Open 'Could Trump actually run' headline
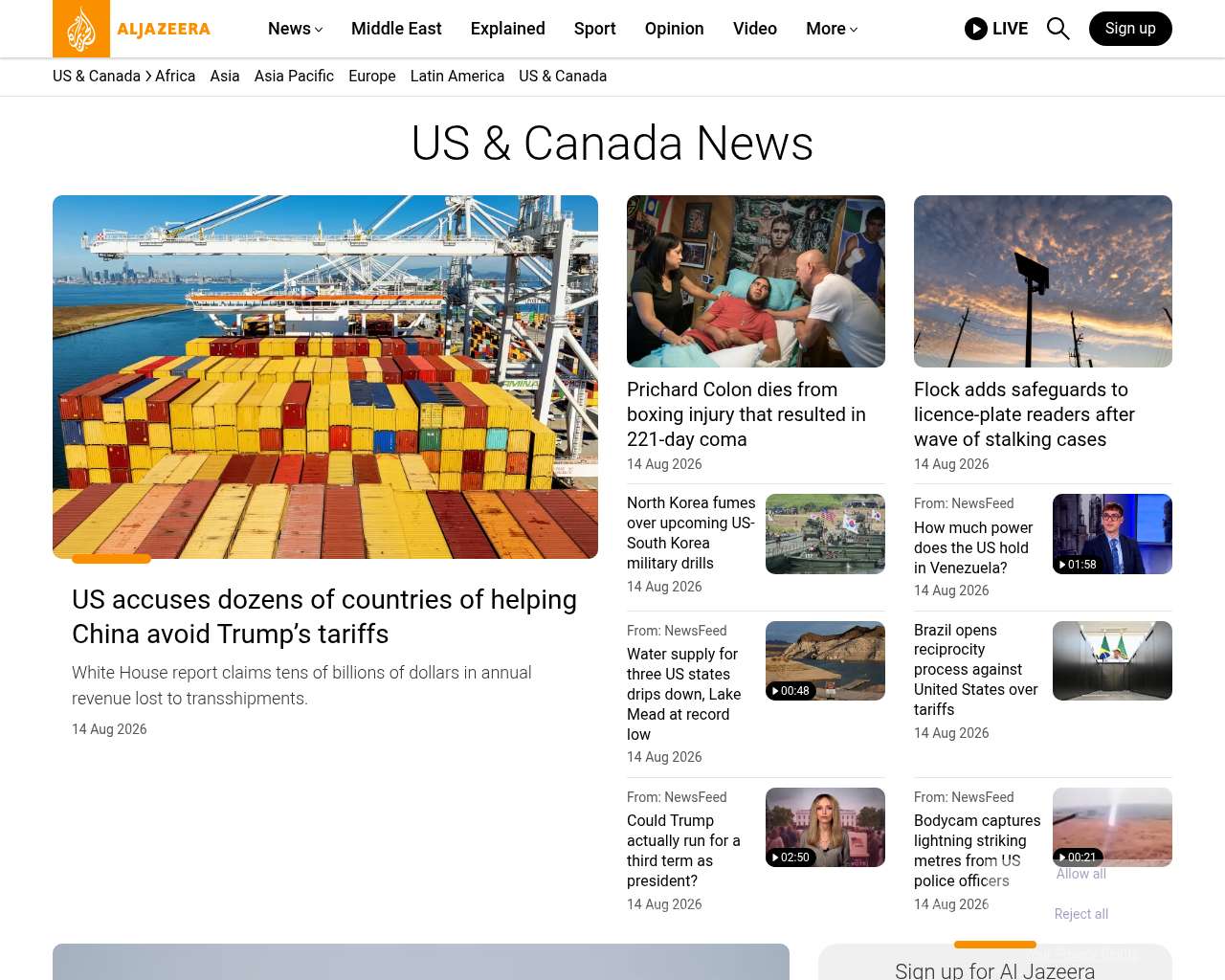Viewport: 1225px width, 980px height. click(683, 851)
